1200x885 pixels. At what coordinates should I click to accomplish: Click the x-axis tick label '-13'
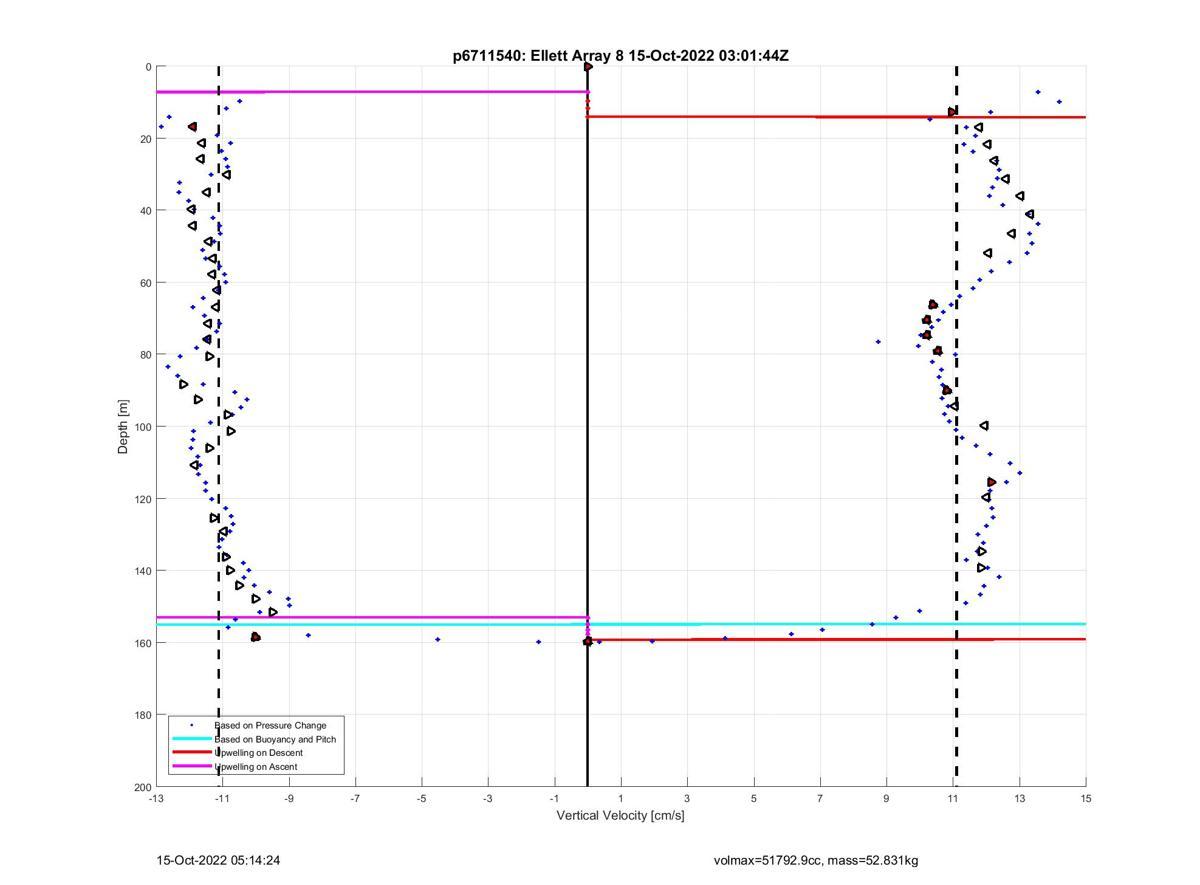(x=156, y=798)
